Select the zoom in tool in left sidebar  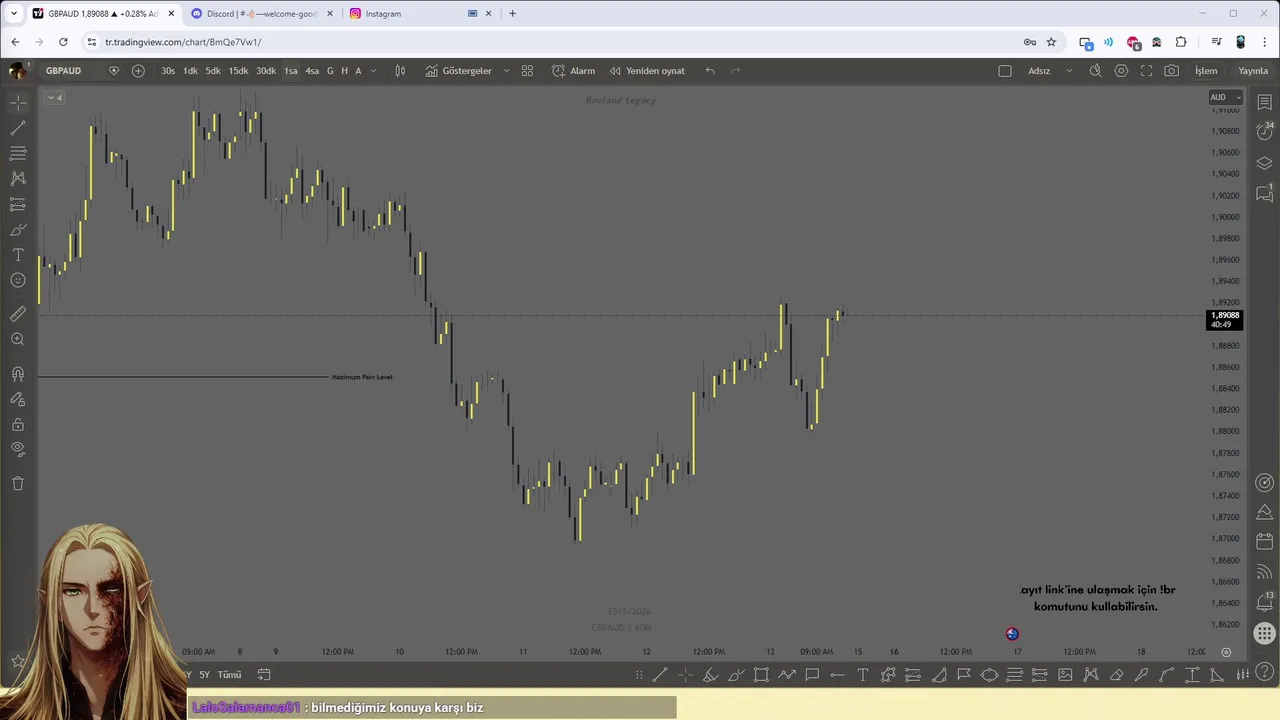click(x=18, y=340)
